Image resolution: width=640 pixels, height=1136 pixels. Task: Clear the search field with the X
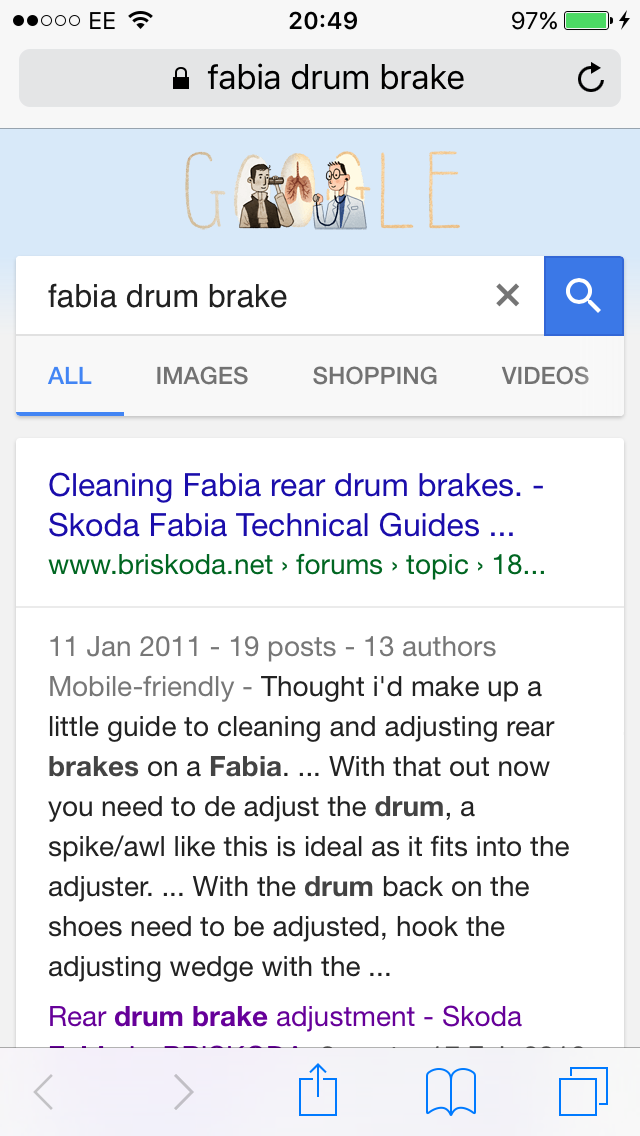pyautogui.click(x=507, y=296)
